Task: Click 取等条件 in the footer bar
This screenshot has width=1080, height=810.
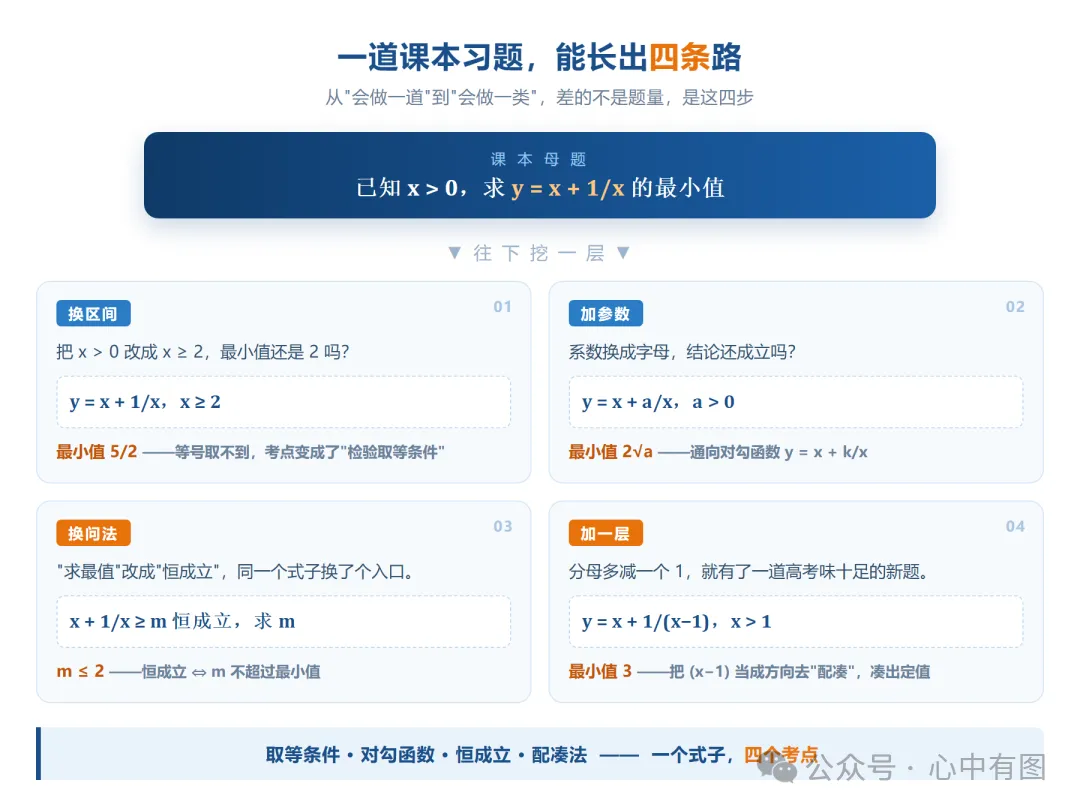Action: [x=302, y=755]
